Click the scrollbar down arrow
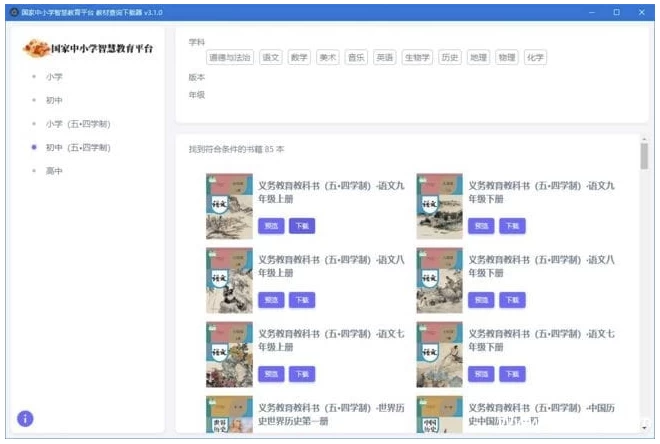The image size is (660, 444). 644,427
